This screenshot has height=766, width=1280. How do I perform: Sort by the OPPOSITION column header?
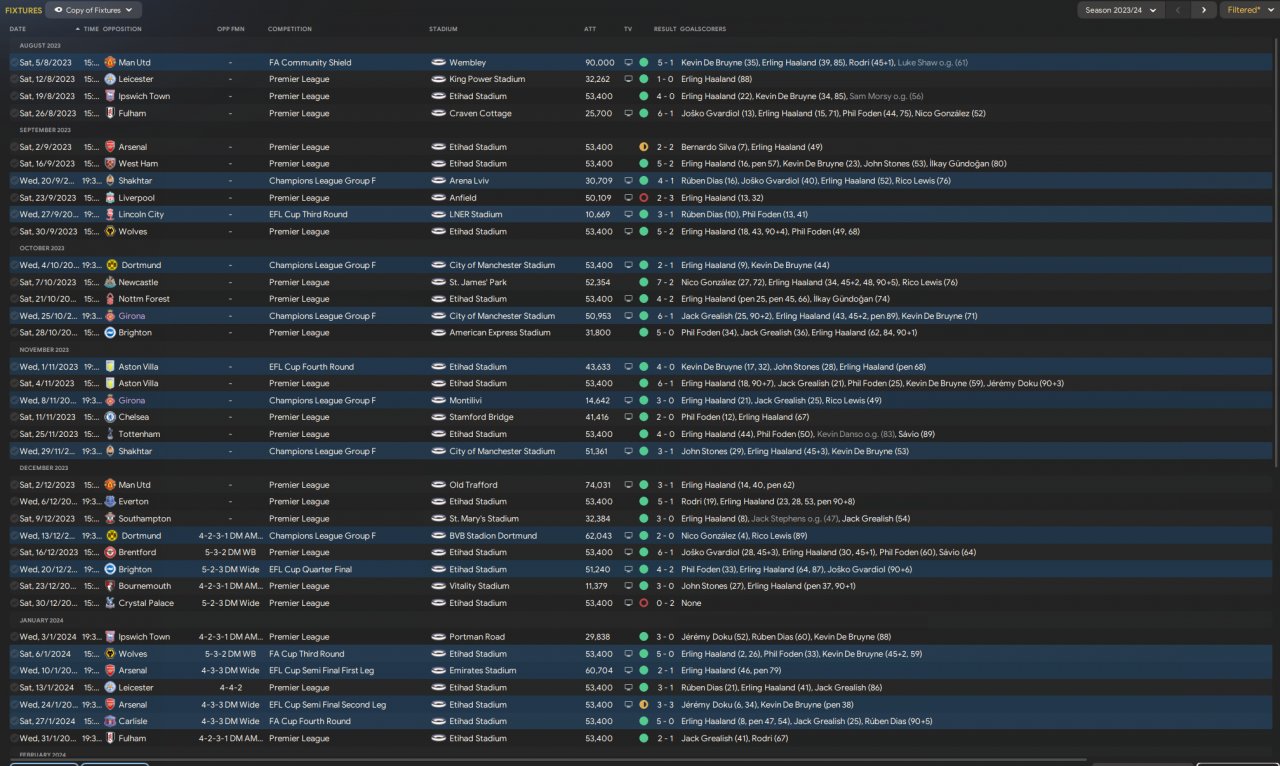click(x=122, y=29)
